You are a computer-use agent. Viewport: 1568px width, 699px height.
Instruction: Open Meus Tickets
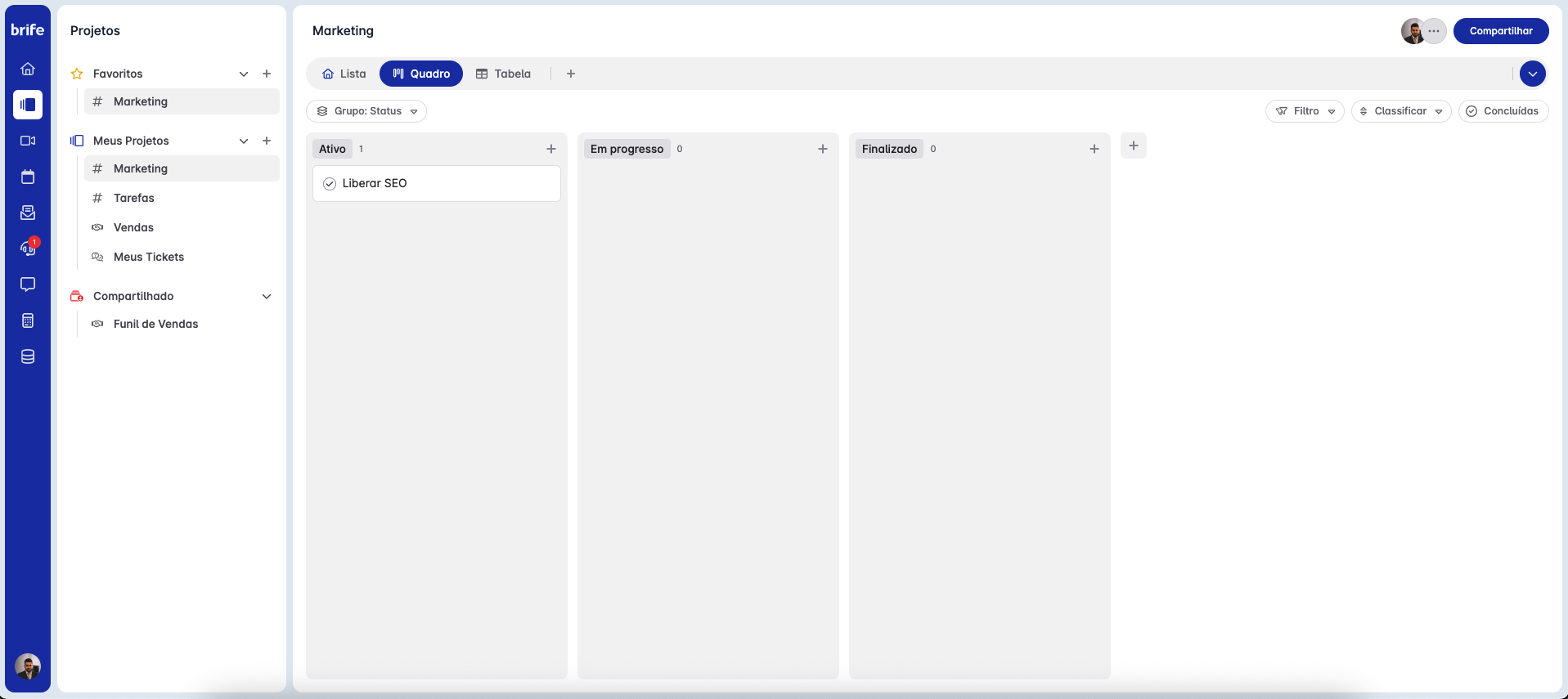click(x=182, y=257)
